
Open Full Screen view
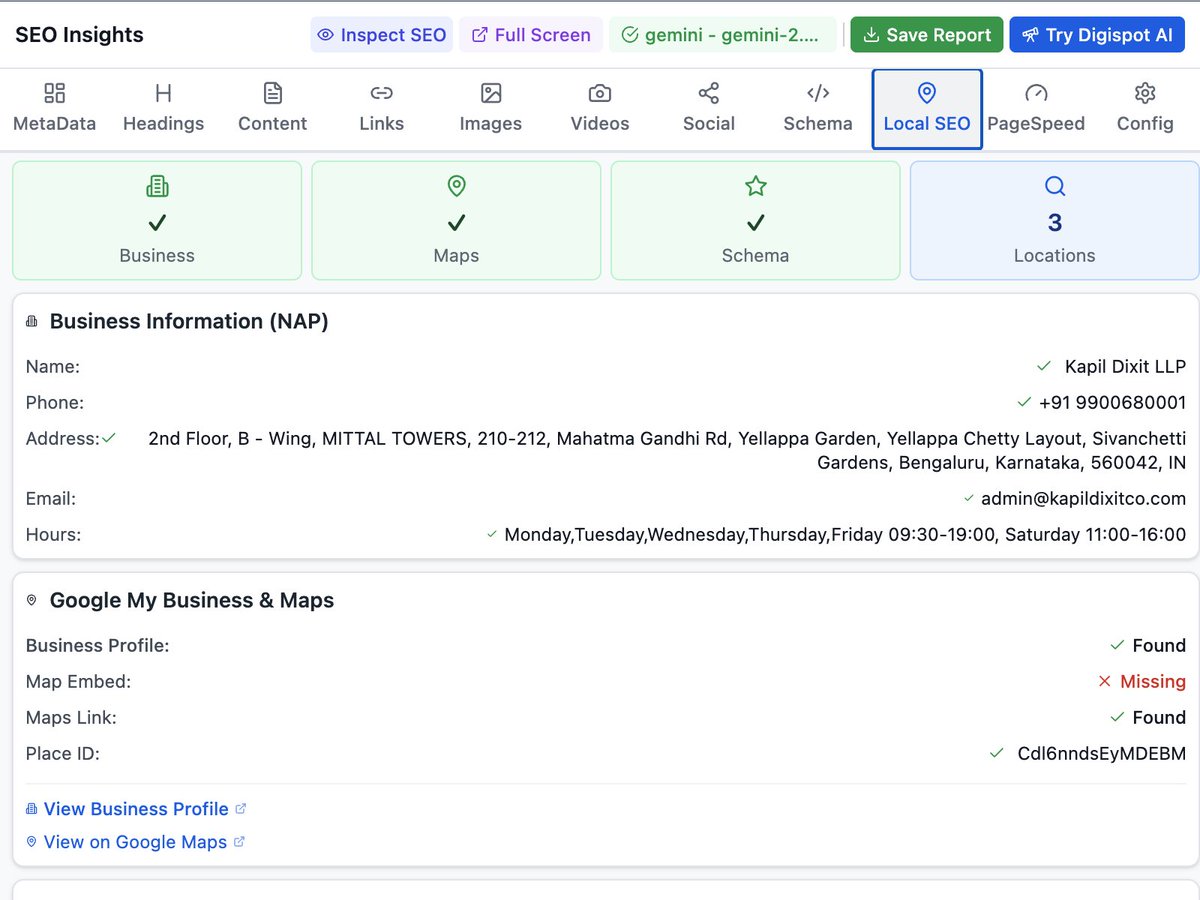tap(530, 34)
